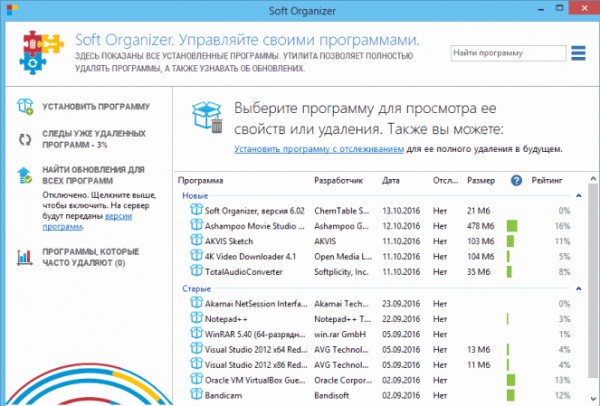600x406 pixels.
Task: Click the Ashampoo Movie Studio row icon
Action: (196, 225)
